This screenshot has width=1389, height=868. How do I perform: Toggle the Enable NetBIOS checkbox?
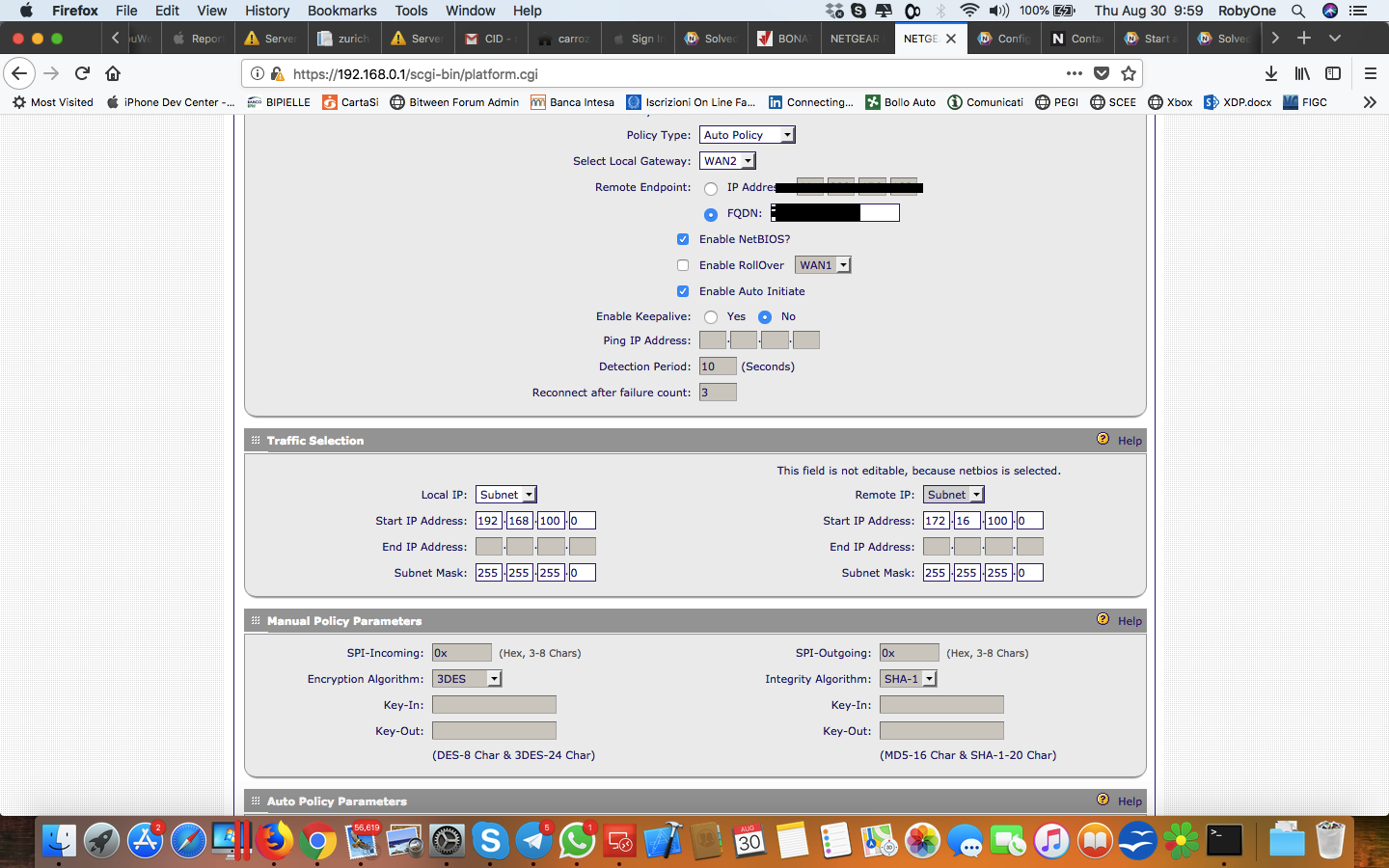click(x=683, y=239)
